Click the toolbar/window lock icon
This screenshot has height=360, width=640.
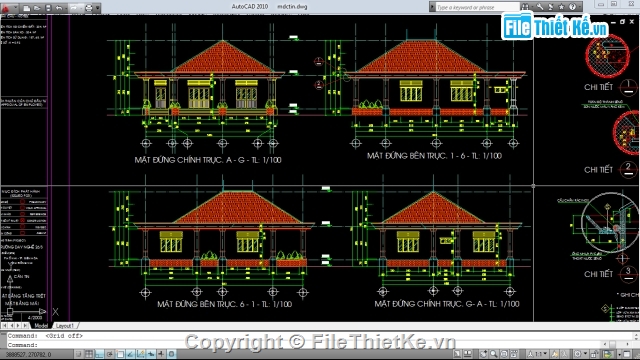coord(594,354)
